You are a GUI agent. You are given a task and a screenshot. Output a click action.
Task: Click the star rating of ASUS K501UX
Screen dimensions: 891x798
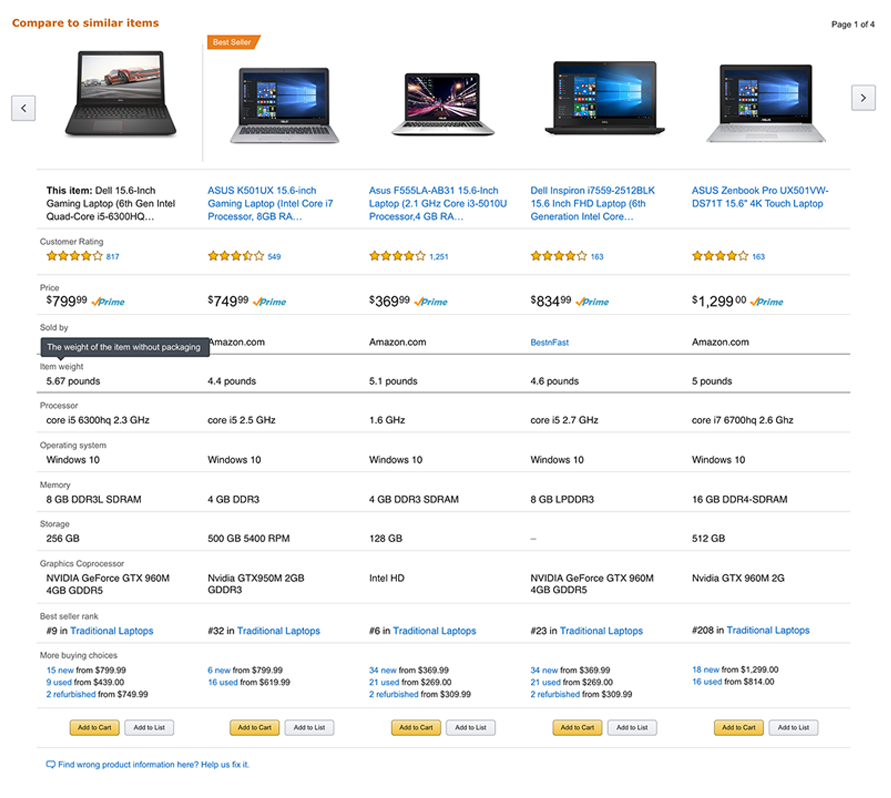tap(236, 256)
